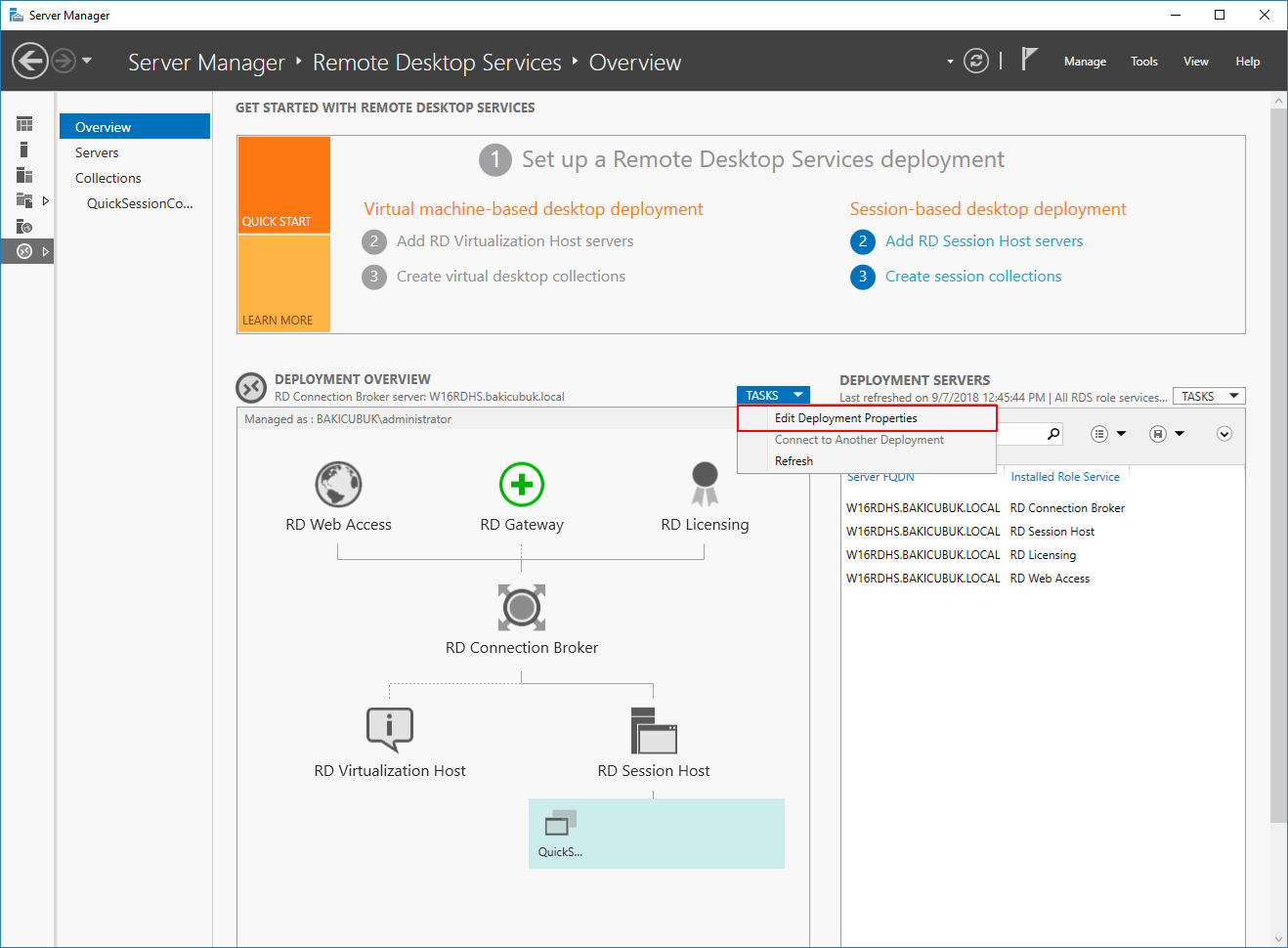
Task: Open the header dropdown arrow beside refresh
Action: [950, 62]
